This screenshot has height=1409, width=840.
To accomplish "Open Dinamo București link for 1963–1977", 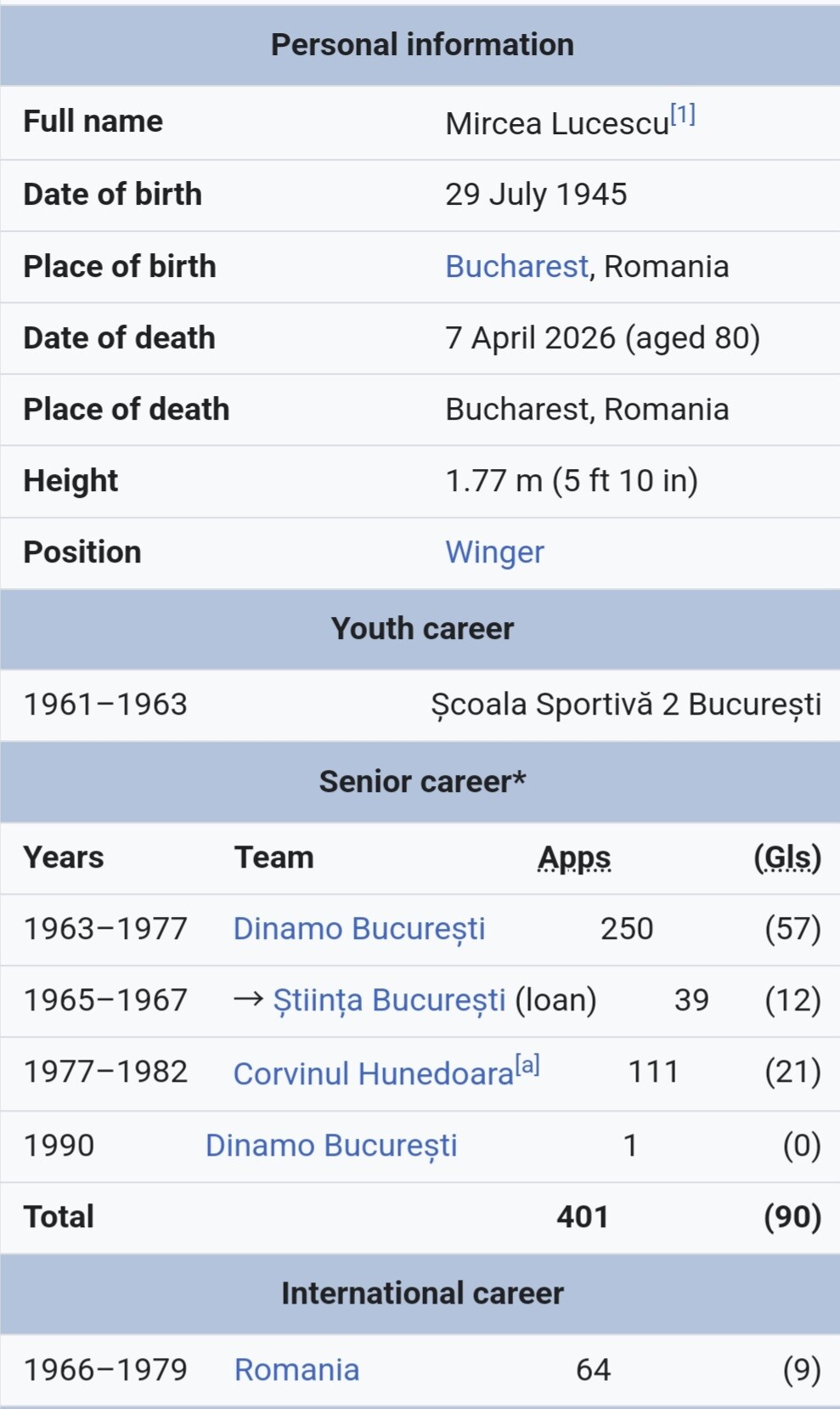I will pos(359,929).
